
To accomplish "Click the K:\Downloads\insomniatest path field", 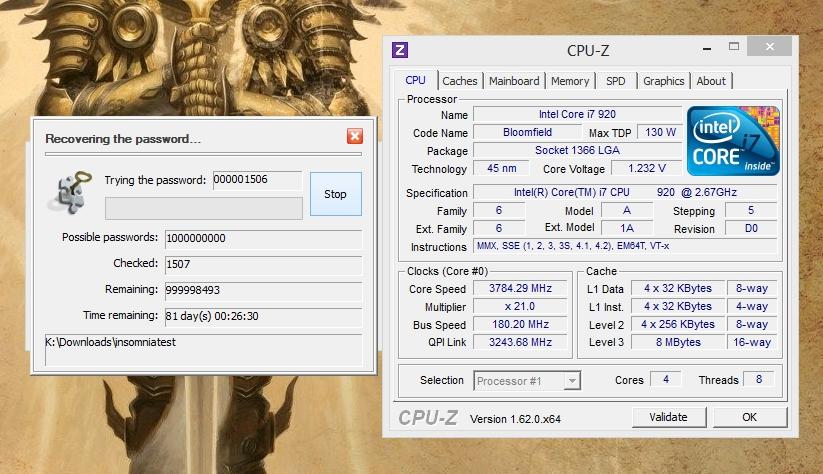I will [x=204, y=349].
